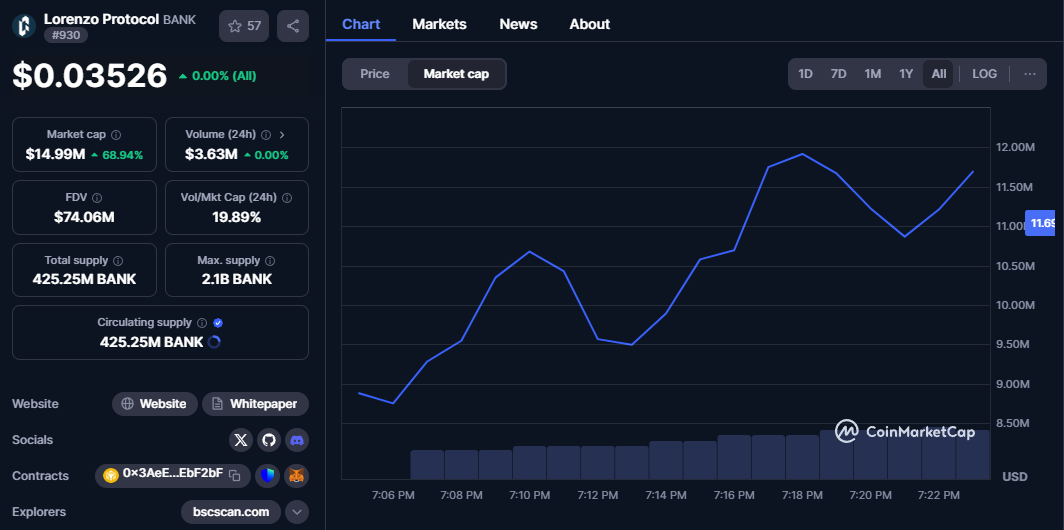The height and width of the screenshot is (530, 1064).
Task: Click the $14.99M market cap value
Action: (56, 155)
